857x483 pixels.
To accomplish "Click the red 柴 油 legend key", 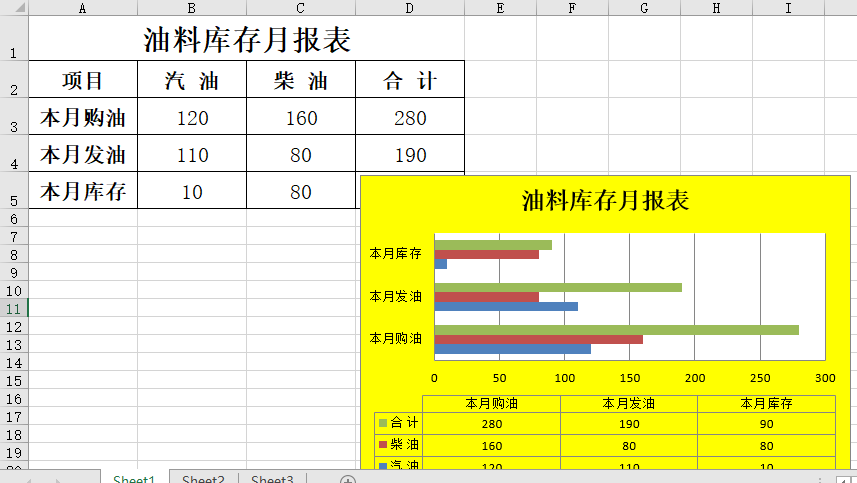I will [383, 444].
